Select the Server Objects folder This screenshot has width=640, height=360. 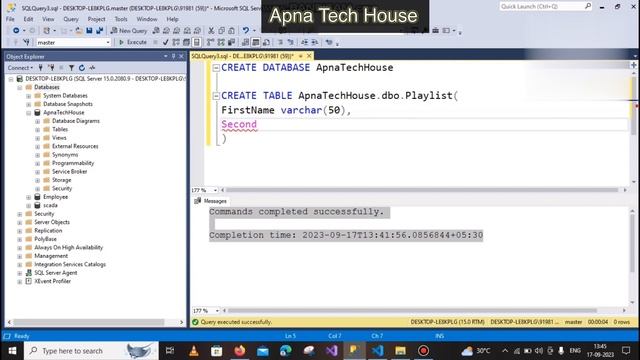52,222
